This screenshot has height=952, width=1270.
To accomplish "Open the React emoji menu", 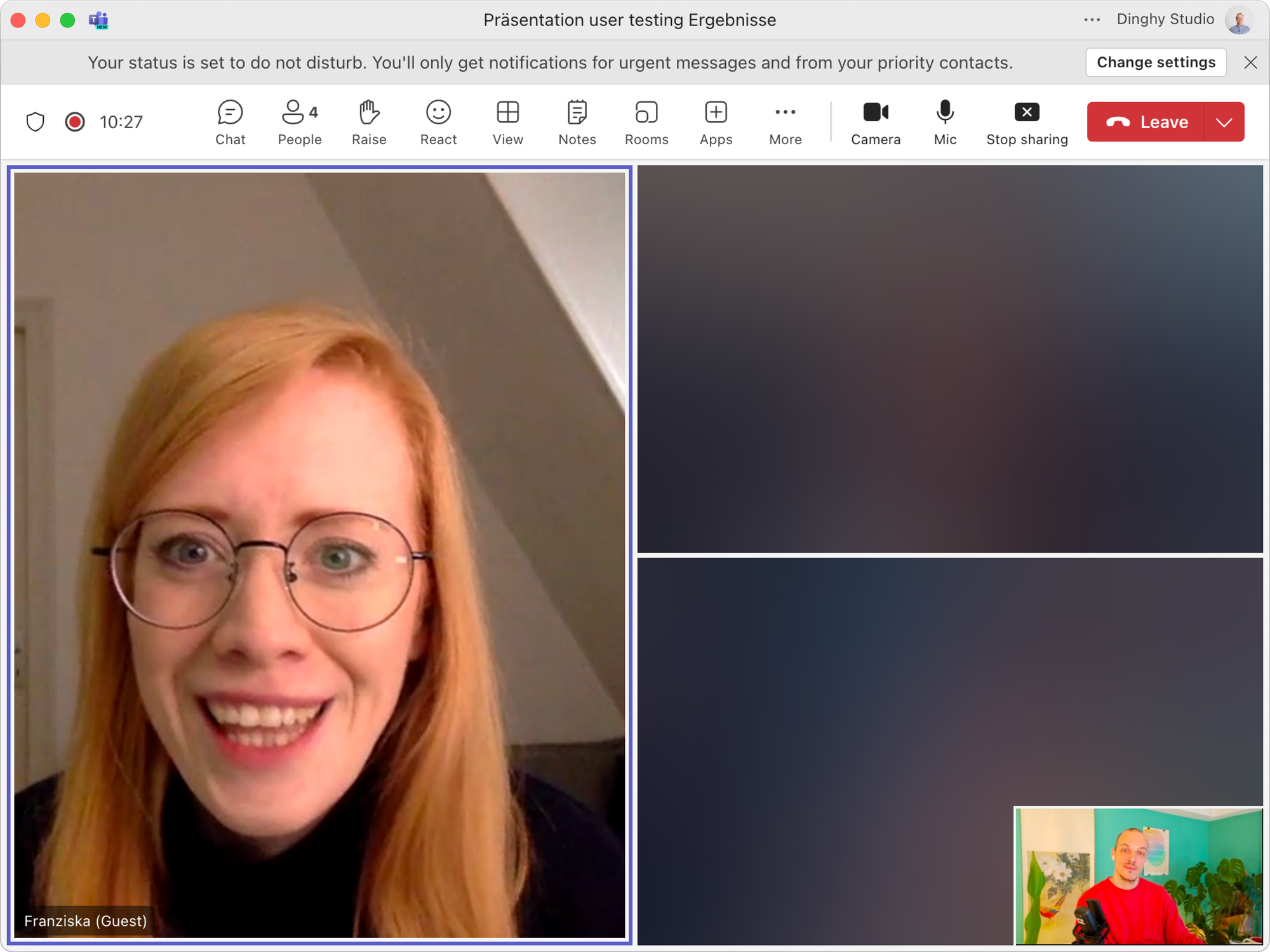I will (438, 122).
